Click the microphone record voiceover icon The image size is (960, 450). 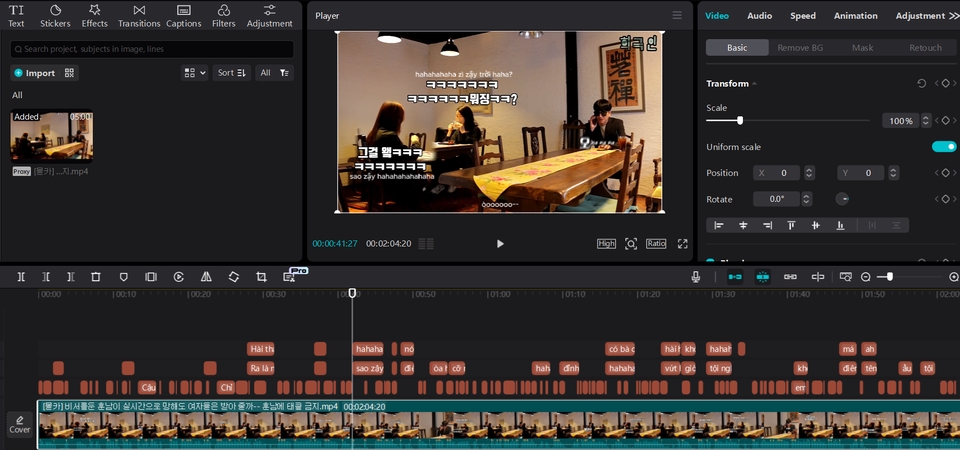click(696, 277)
